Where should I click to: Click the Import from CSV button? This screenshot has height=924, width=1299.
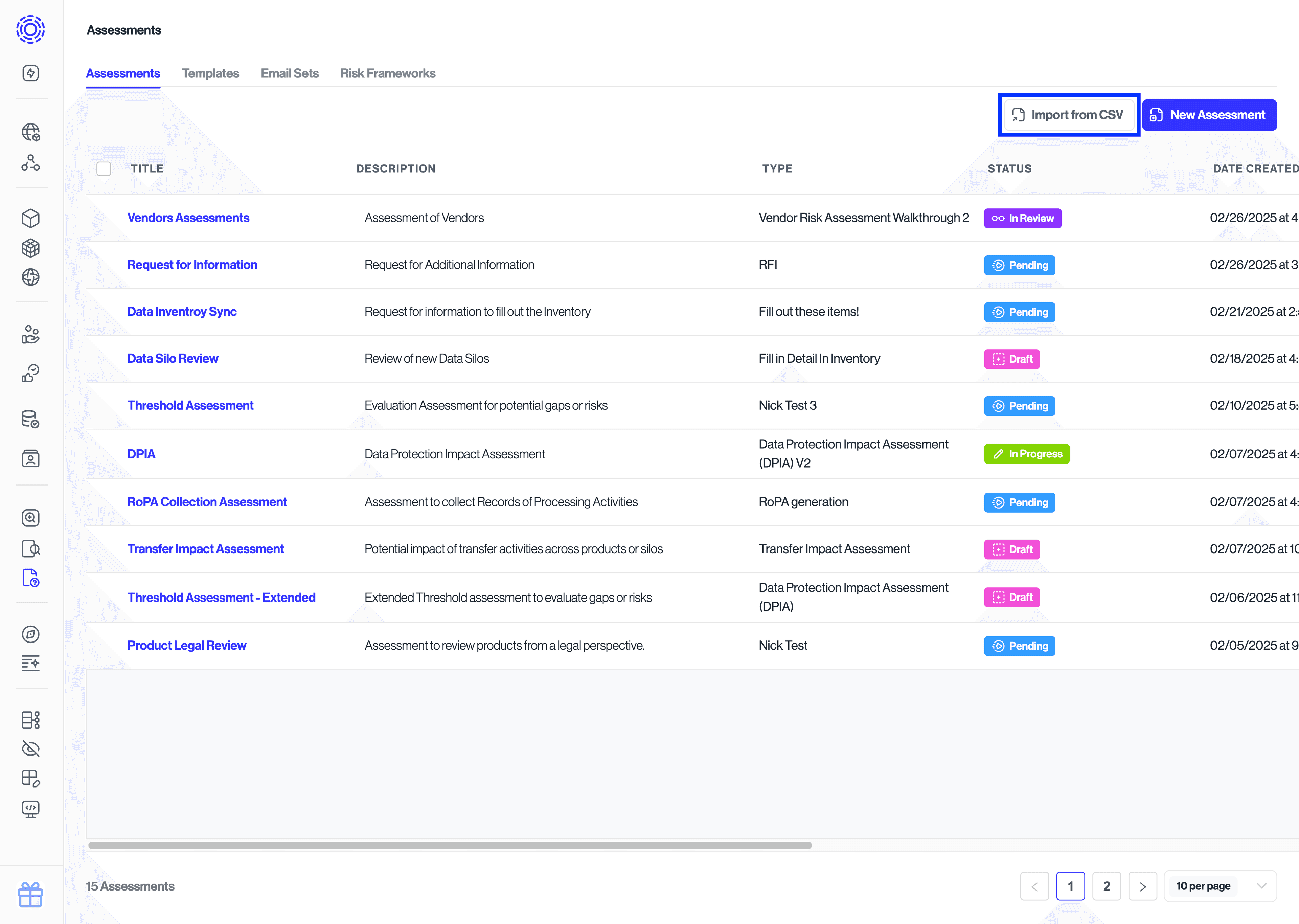click(1069, 114)
